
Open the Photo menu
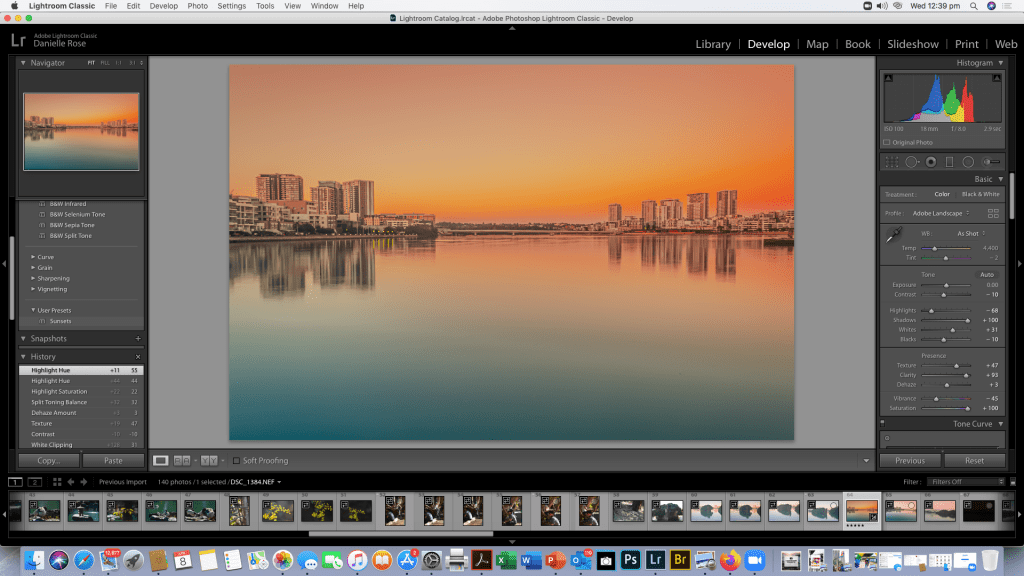[x=197, y=6]
